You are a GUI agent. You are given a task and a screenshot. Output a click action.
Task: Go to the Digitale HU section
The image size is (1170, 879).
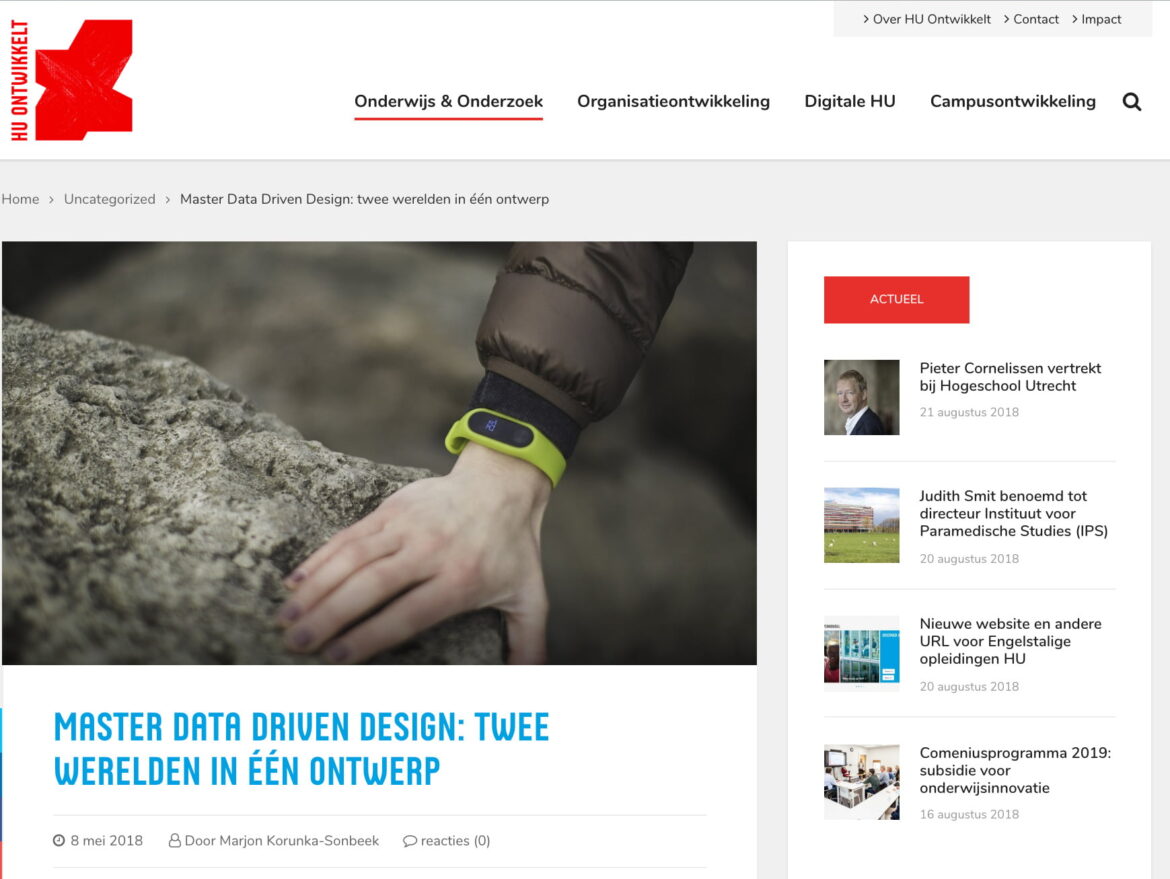[x=849, y=101]
